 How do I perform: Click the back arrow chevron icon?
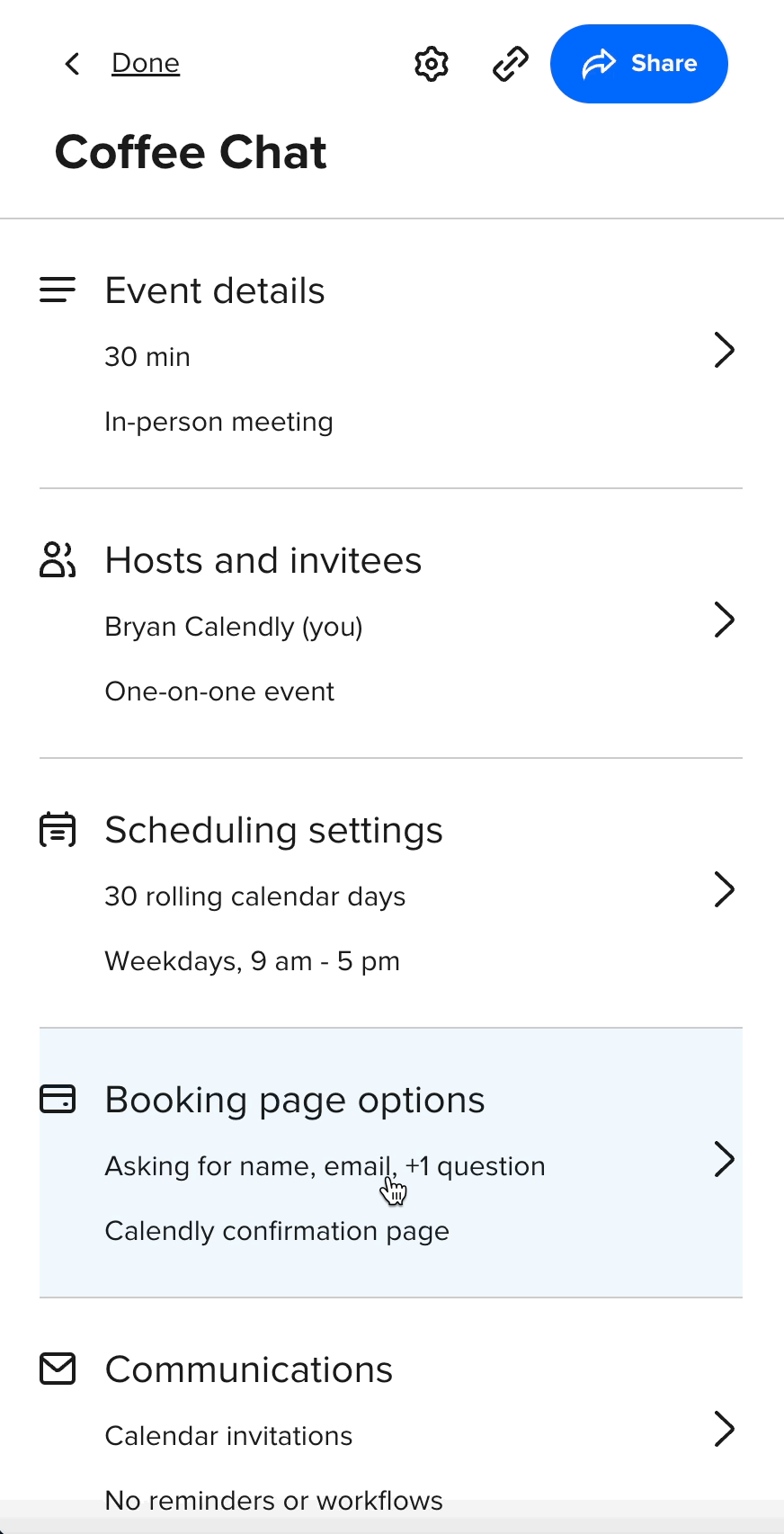tap(73, 64)
